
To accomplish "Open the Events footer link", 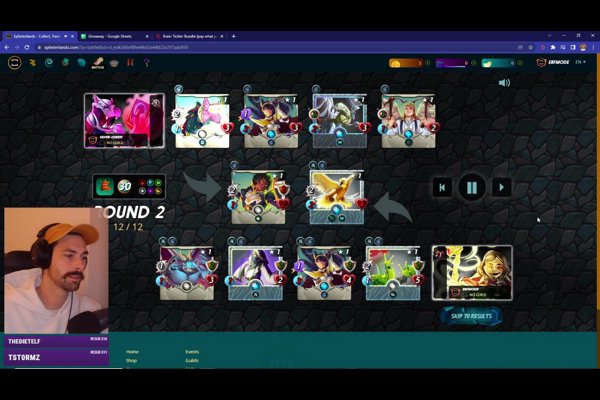I will pyautogui.click(x=192, y=352).
